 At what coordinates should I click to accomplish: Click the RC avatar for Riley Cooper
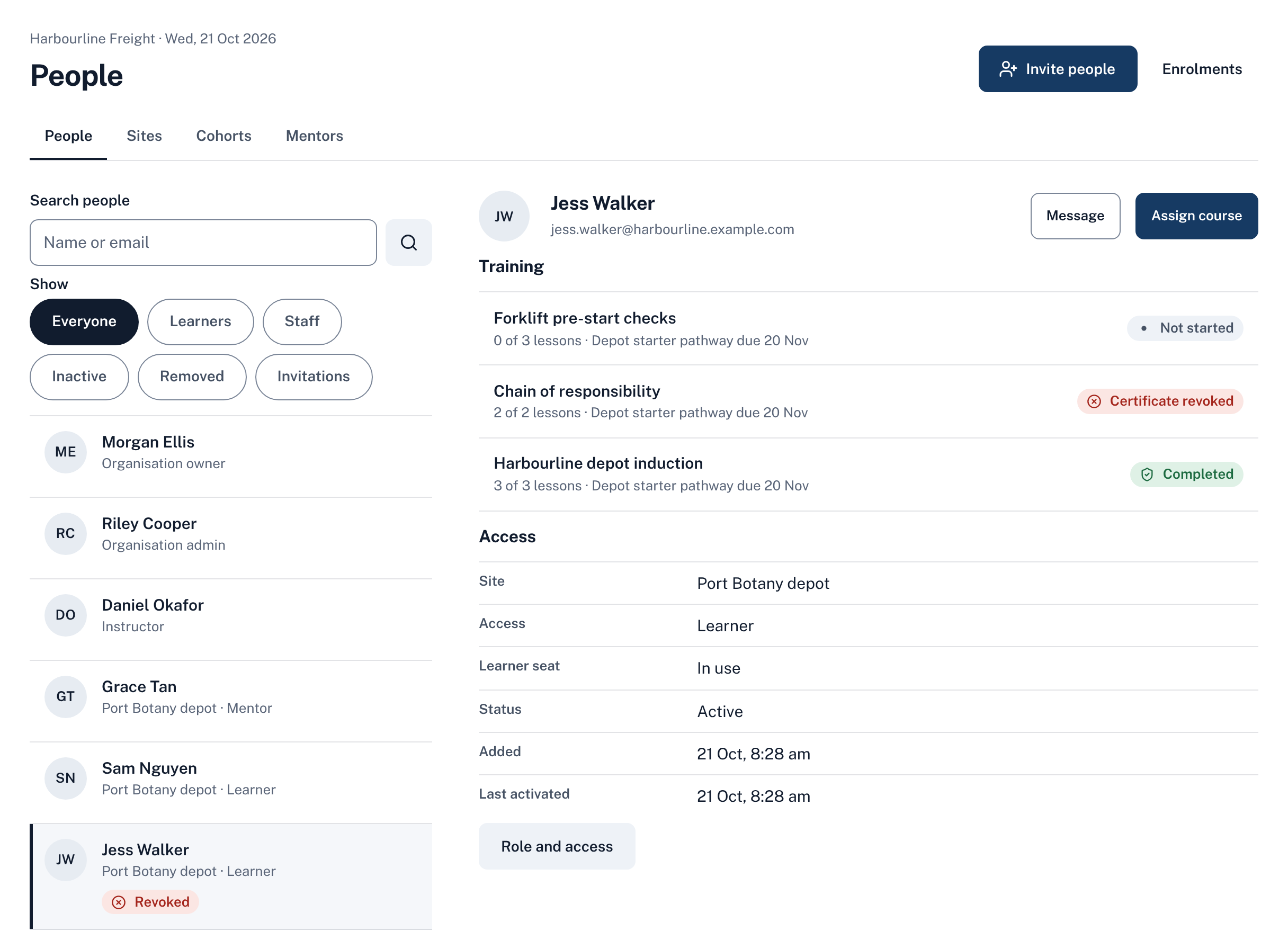[x=65, y=533]
